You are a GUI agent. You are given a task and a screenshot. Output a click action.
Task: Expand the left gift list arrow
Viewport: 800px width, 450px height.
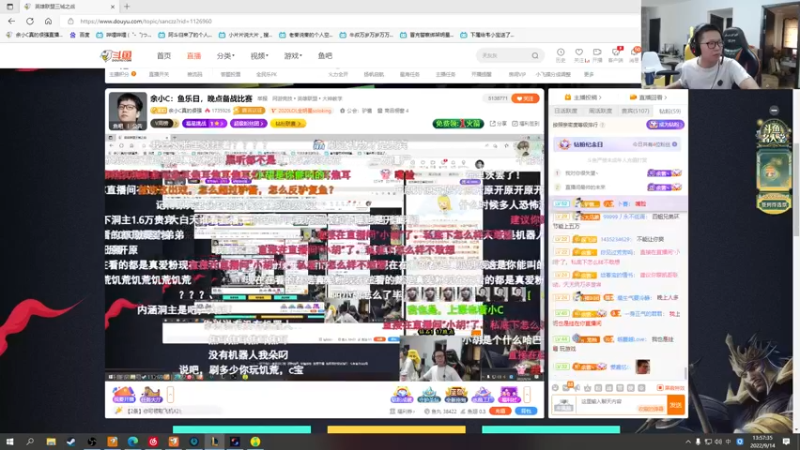coord(170,394)
